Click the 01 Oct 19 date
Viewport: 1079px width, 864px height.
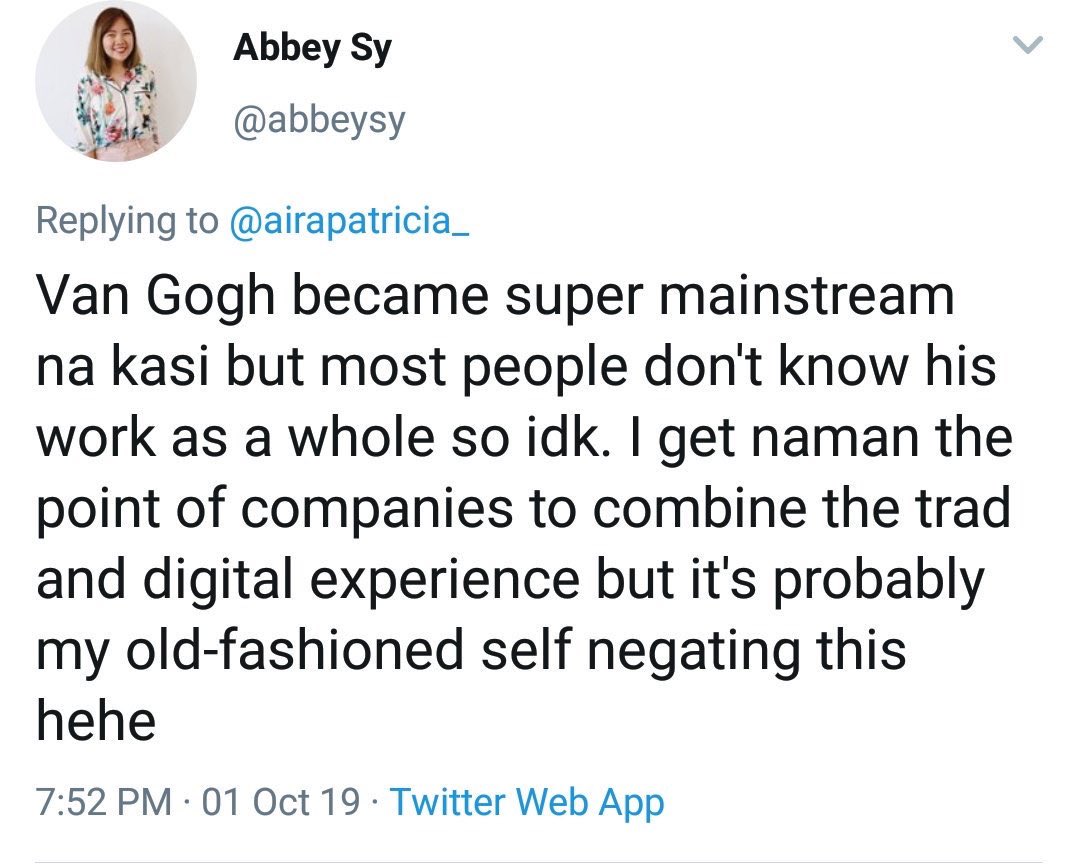[x=280, y=801]
